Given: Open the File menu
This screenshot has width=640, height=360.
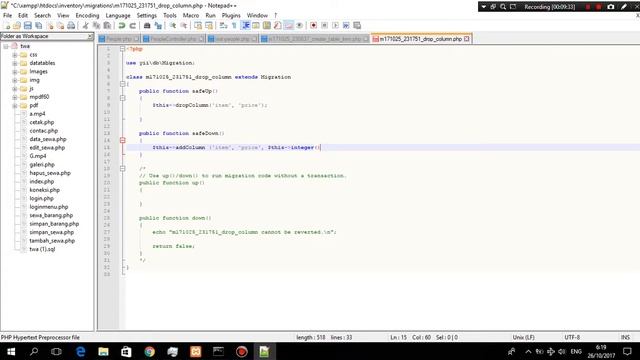Looking at the screenshot, I should 7,16.
